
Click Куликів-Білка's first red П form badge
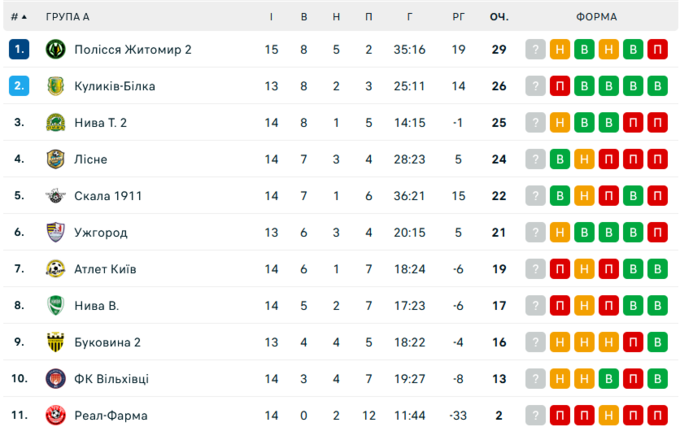click(x=561, y=86)
